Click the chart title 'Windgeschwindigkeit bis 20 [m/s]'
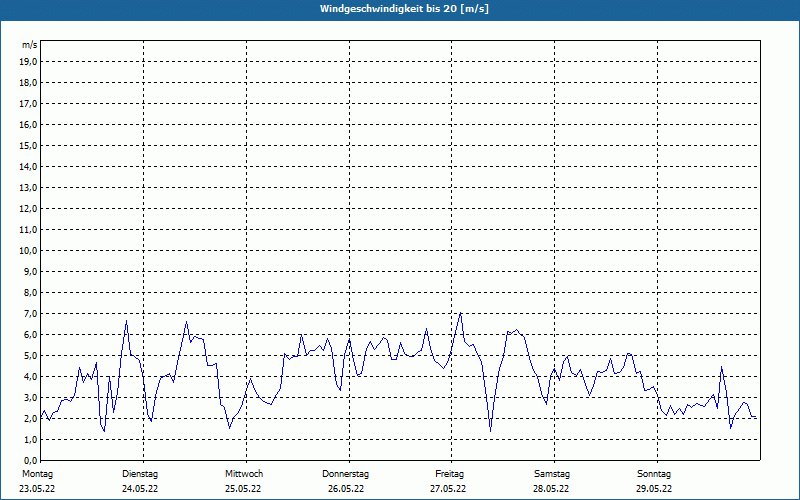 (x=404, y=9)
